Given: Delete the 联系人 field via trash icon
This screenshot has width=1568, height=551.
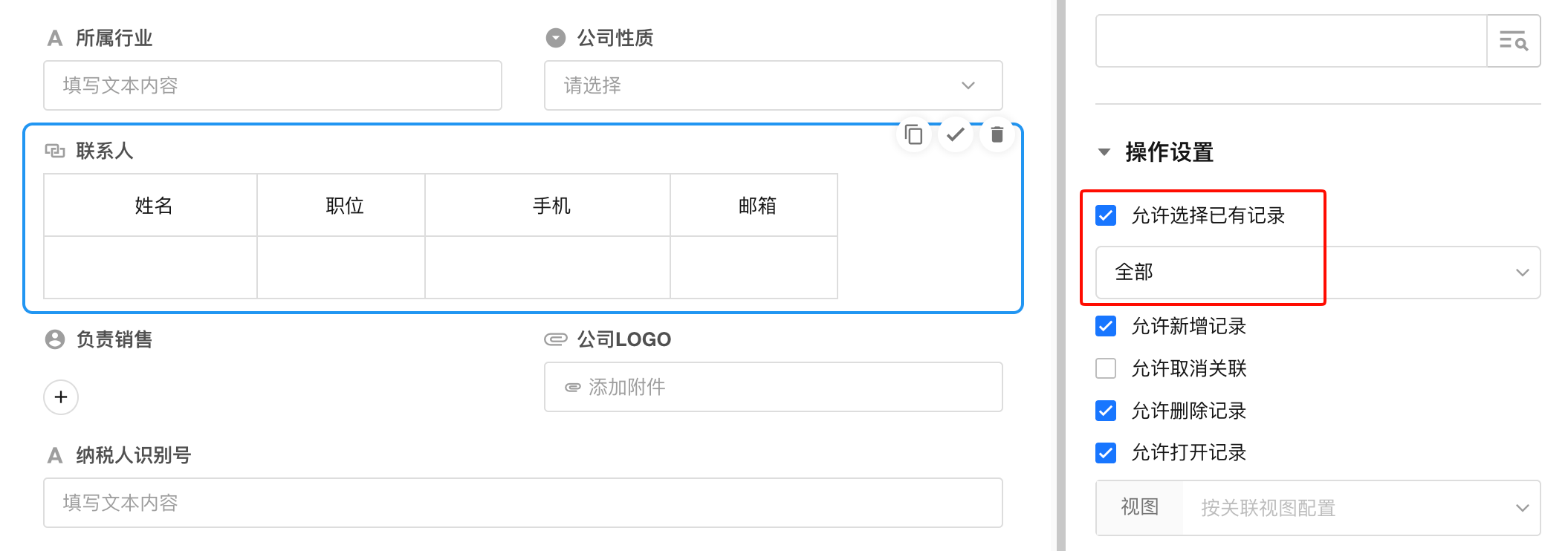Looking at the screenshot, I should [x=997, y=134].
